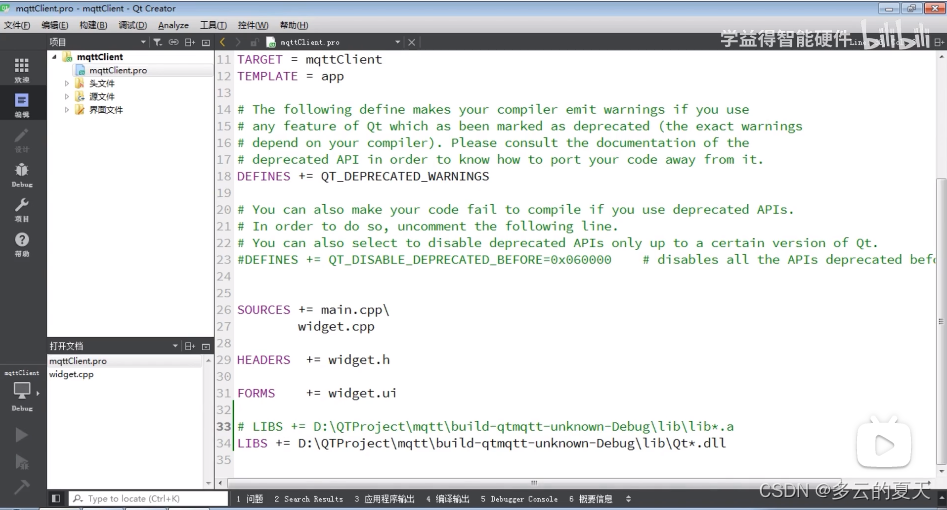Click the Build hammer button
Viewport: 947px width, 510px height.
[x=21, y=486]
